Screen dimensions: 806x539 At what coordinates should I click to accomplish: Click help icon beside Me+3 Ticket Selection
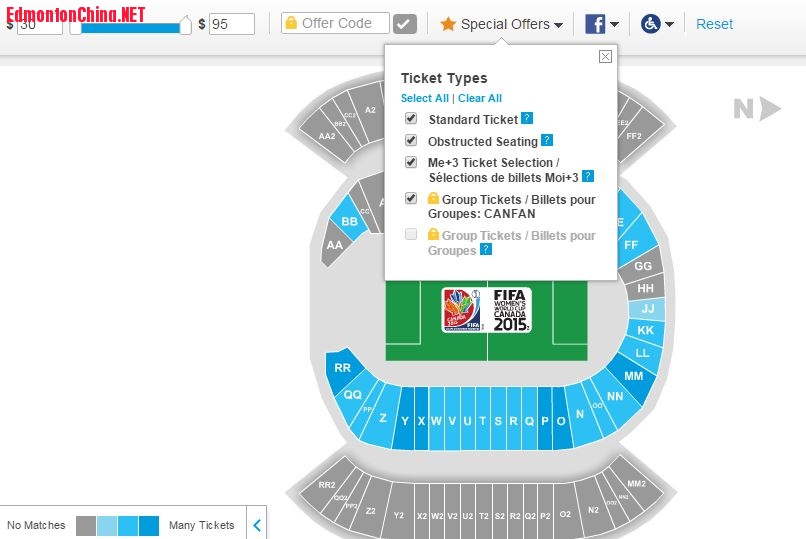click(588, 176)
